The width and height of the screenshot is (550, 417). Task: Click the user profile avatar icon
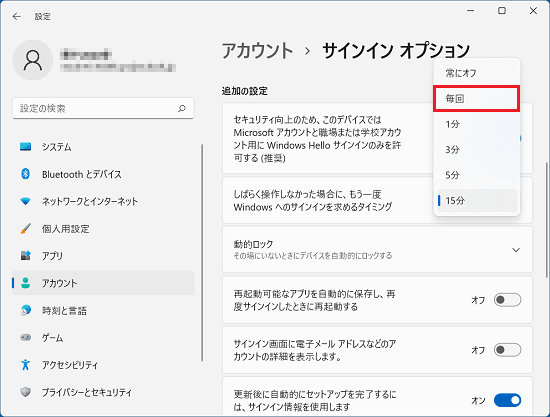point(33,60)
